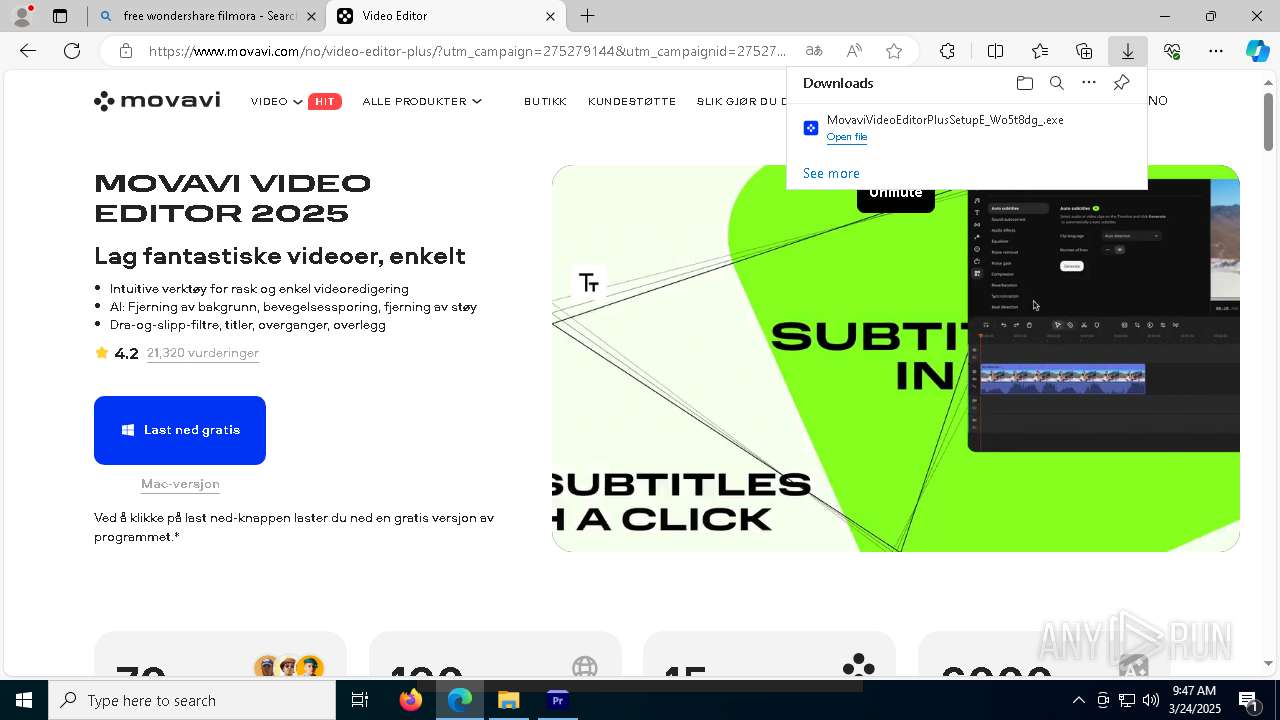The image size is (1280, 720).
Task: Open tab actions menu icon
Action: coord(60,16)
